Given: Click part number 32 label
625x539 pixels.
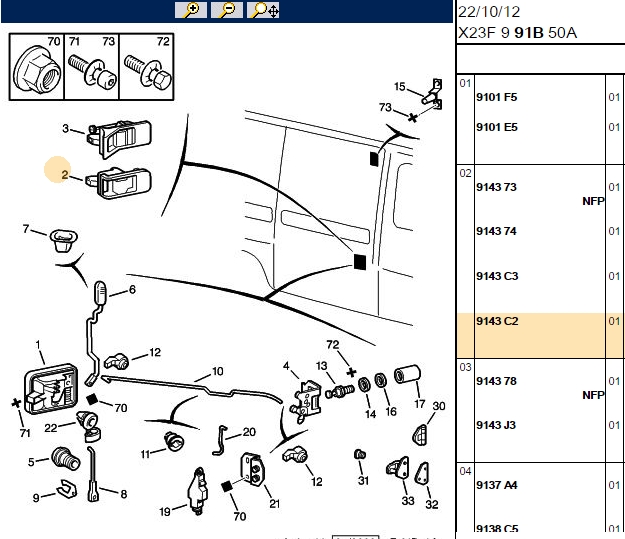Looking at the screenshot, I should [x=432, y=504].
